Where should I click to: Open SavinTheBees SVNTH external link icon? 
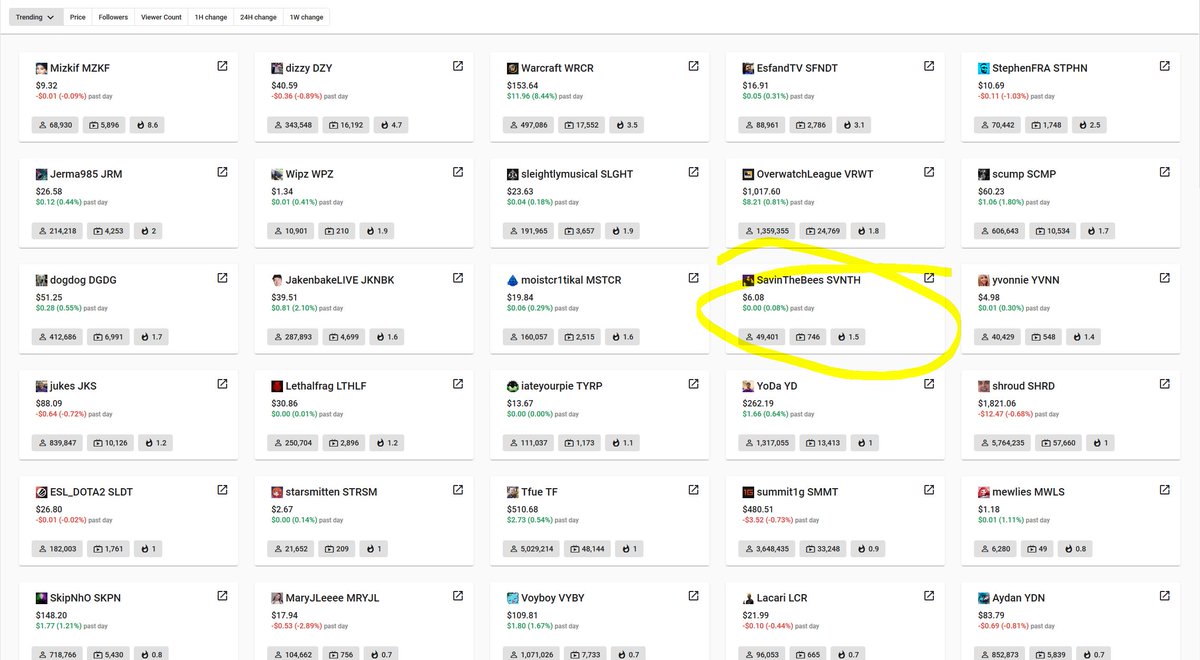[929, 278]
